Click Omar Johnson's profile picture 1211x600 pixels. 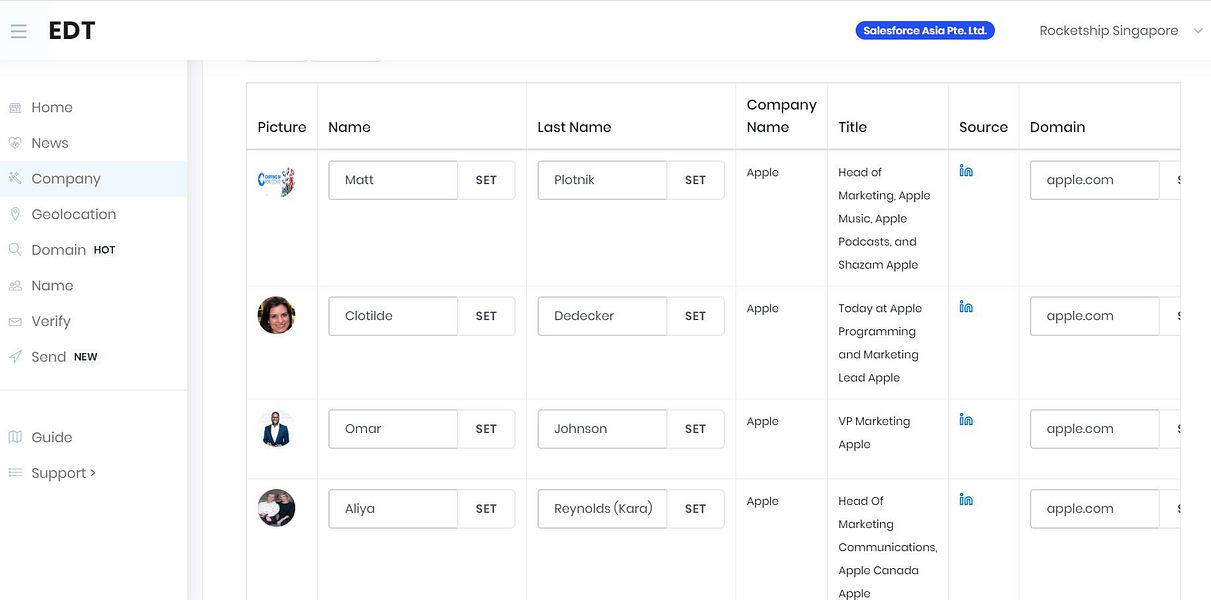[x=276, y=428]
